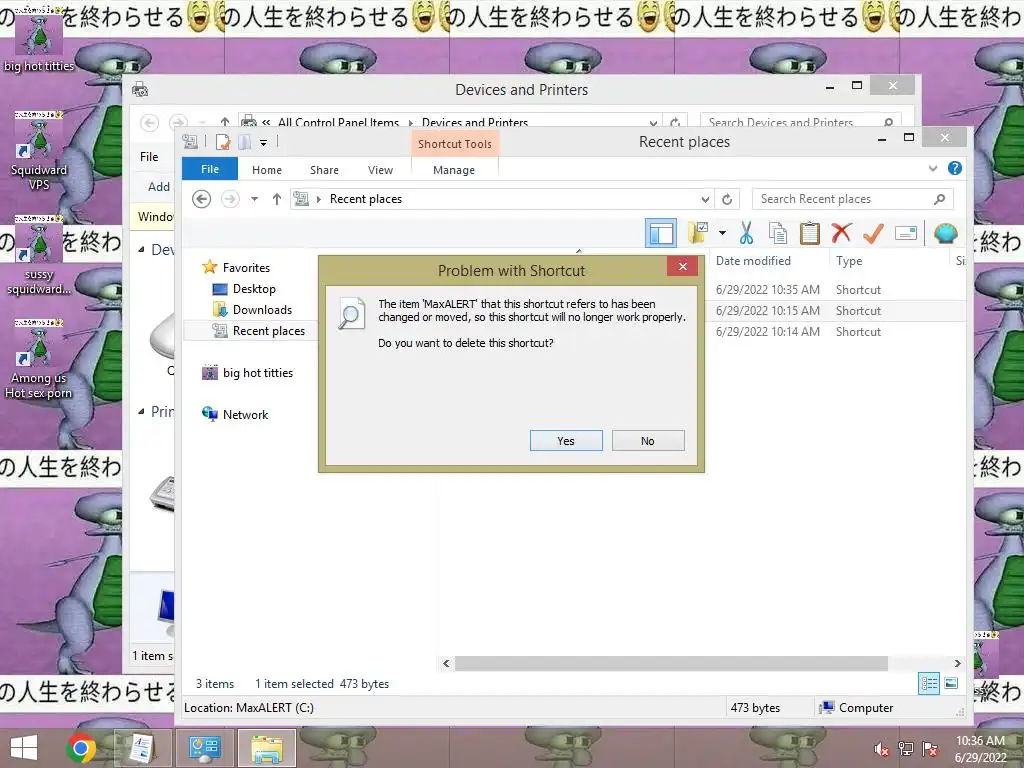Viewport: 1024px width, 768px height.
Task: Click the breadcrumb arrow before Recent places
Action: (x=319, y=199)
